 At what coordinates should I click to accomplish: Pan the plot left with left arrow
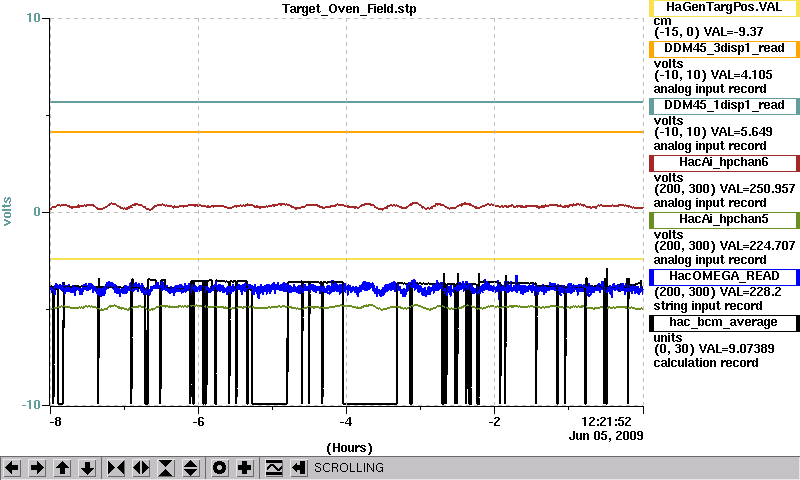tap(12, 468)
